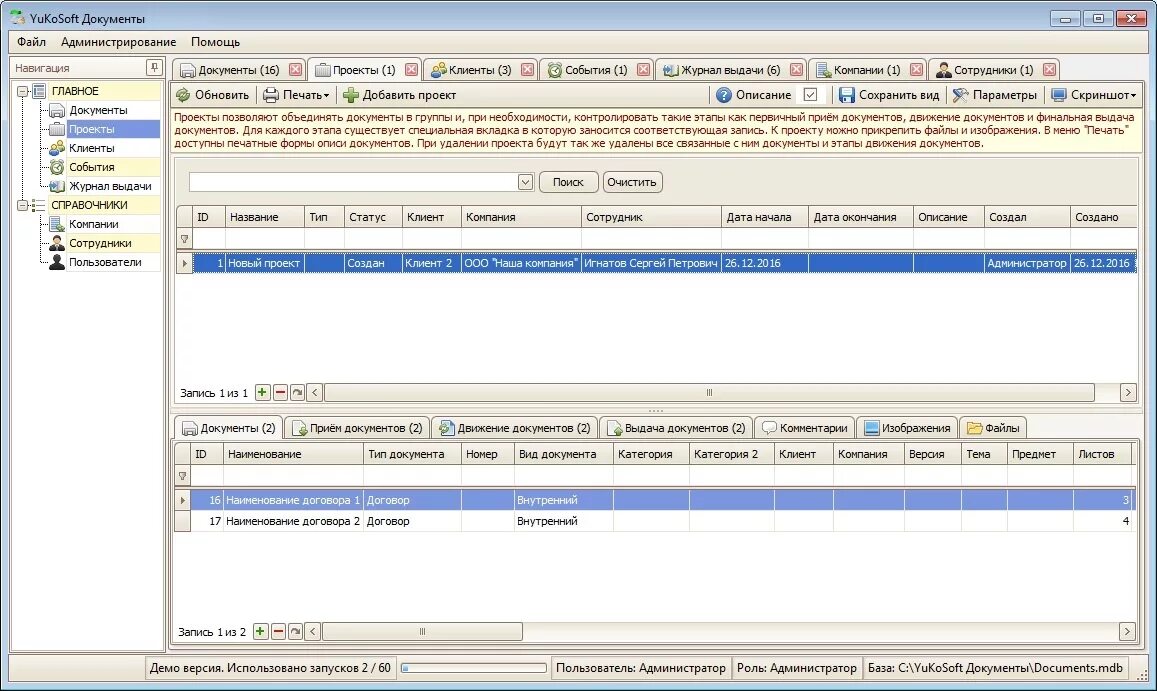Switch to the Движение документов (2) tab
This screenshot has height=691, width=1157.
pos(514,427)
